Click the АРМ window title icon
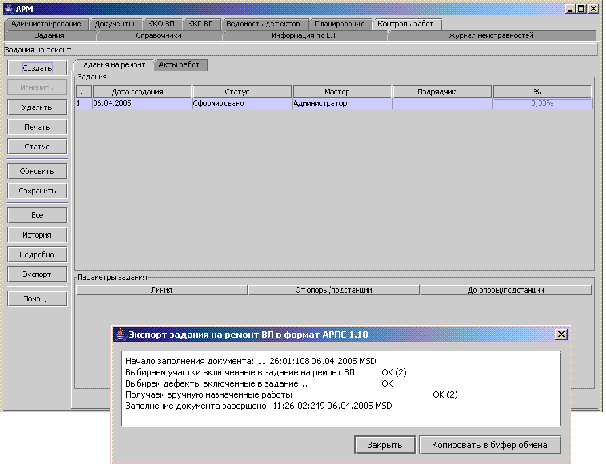606x467 pixels. click(x=9, y=9)
